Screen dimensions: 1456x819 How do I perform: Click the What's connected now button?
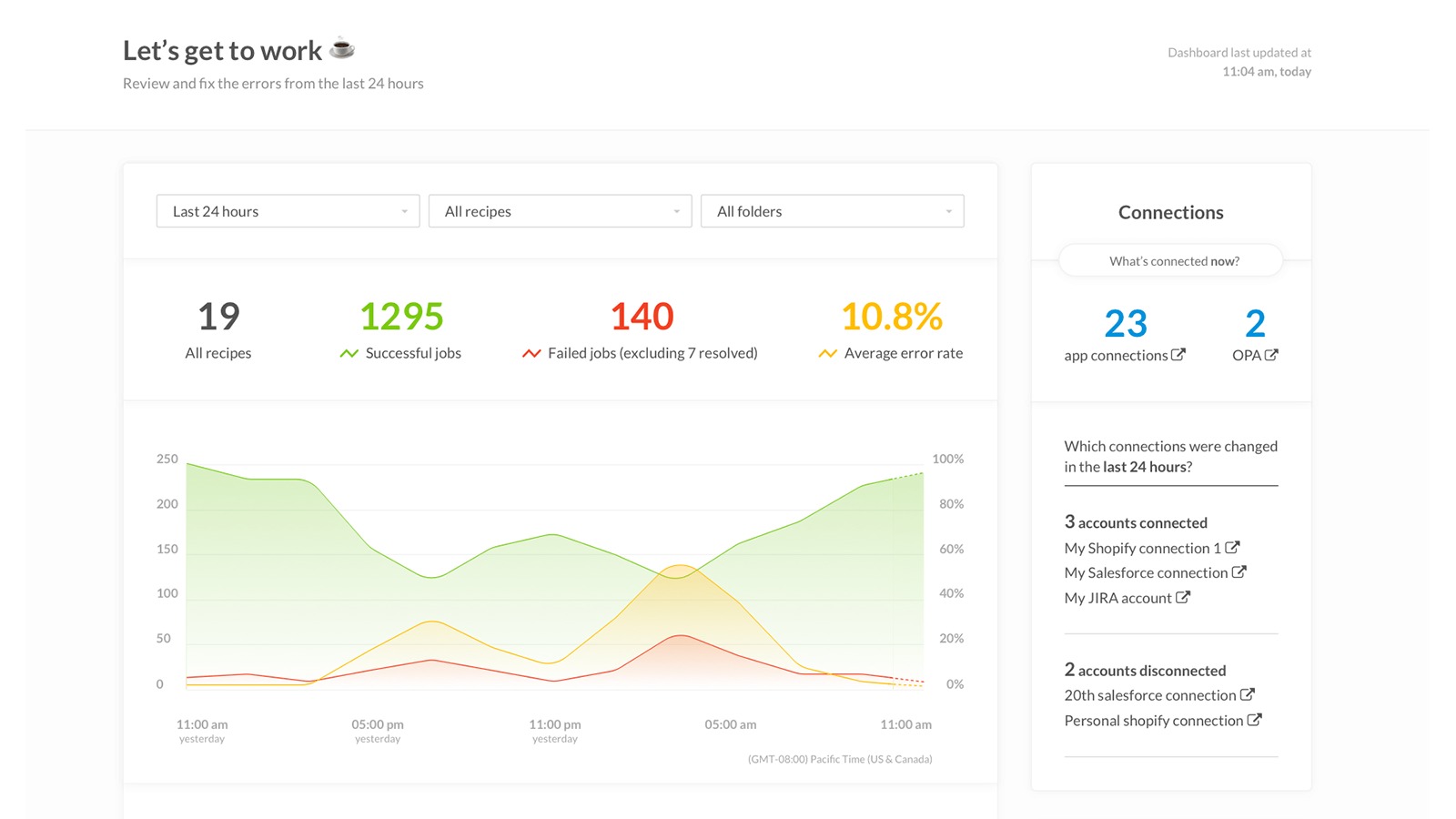pos(1170,260)
